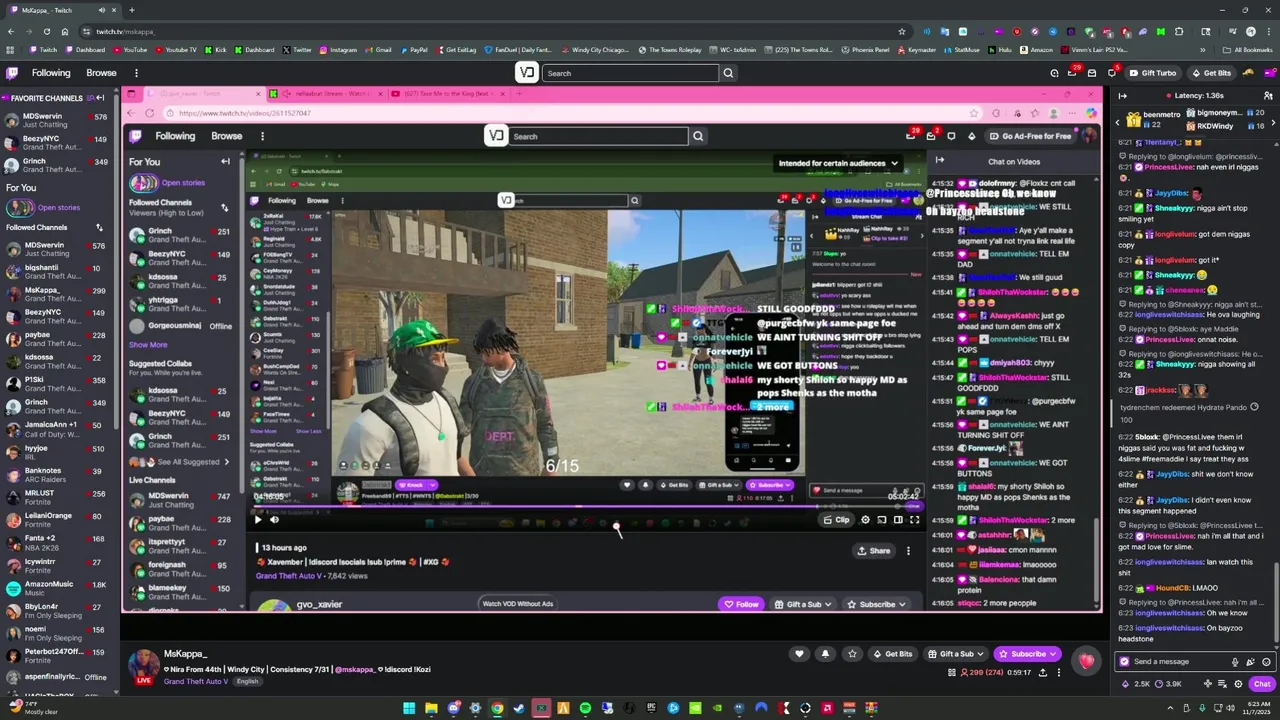This screenshot has width=1280, height=720.
Task: Click the outer Twitch search field
Action: point(630,73)
